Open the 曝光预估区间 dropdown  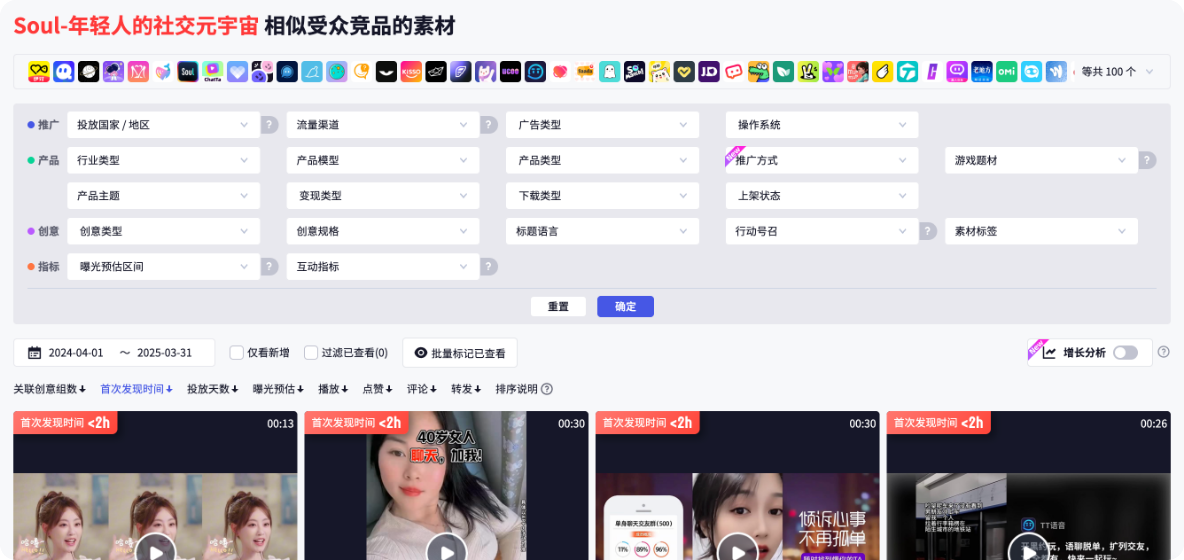[164, 266]
